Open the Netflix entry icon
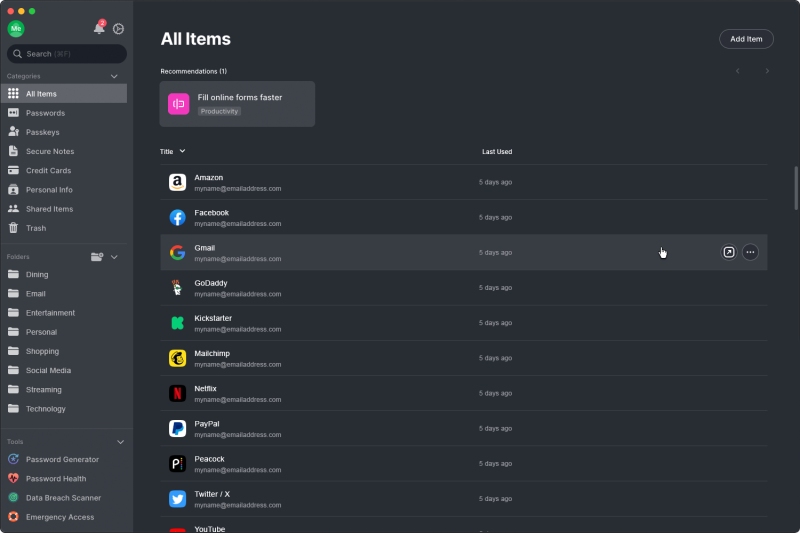This screenshot has width=800, height=533. (178, 393)
